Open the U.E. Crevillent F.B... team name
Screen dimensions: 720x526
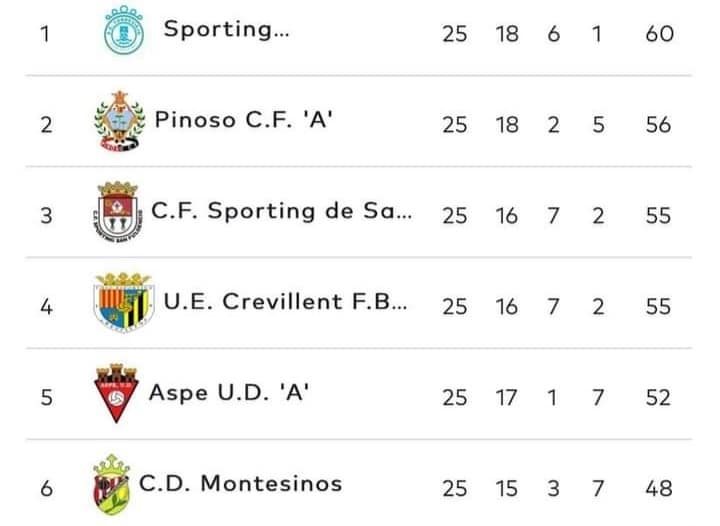click(286, 302)
